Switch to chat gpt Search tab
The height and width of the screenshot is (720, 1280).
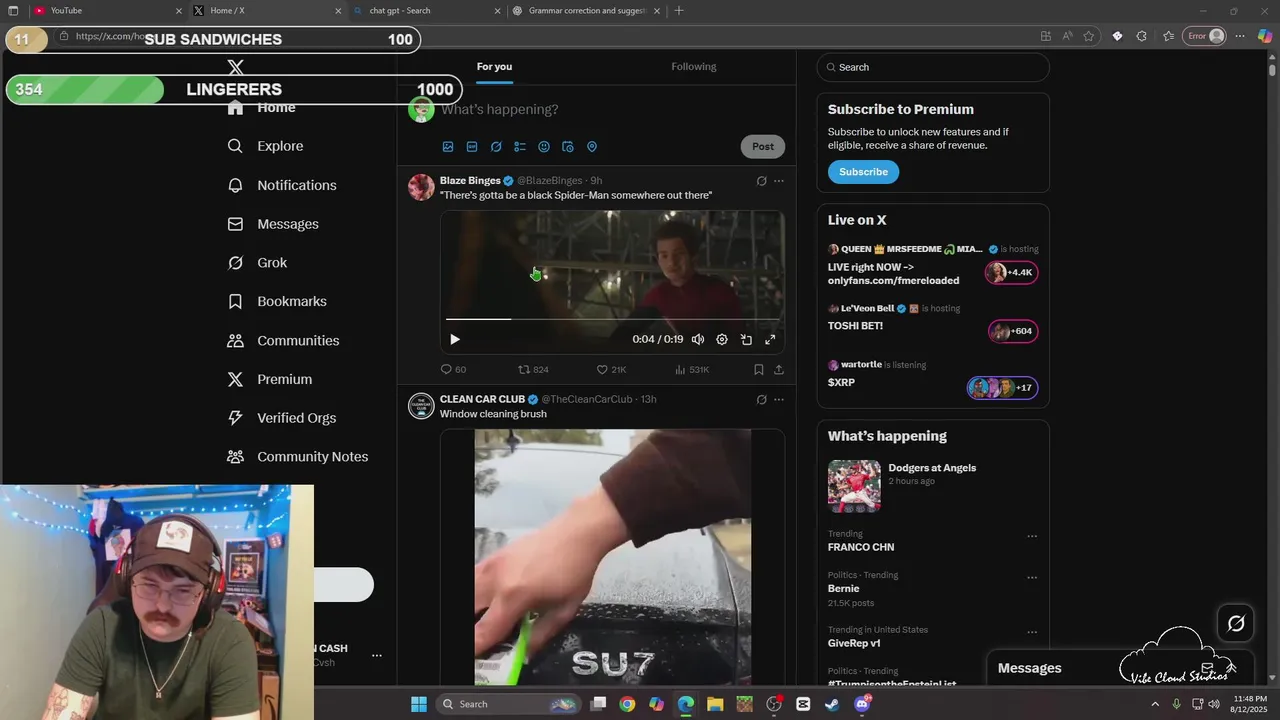pyautogui.click(x=426, y=11)
